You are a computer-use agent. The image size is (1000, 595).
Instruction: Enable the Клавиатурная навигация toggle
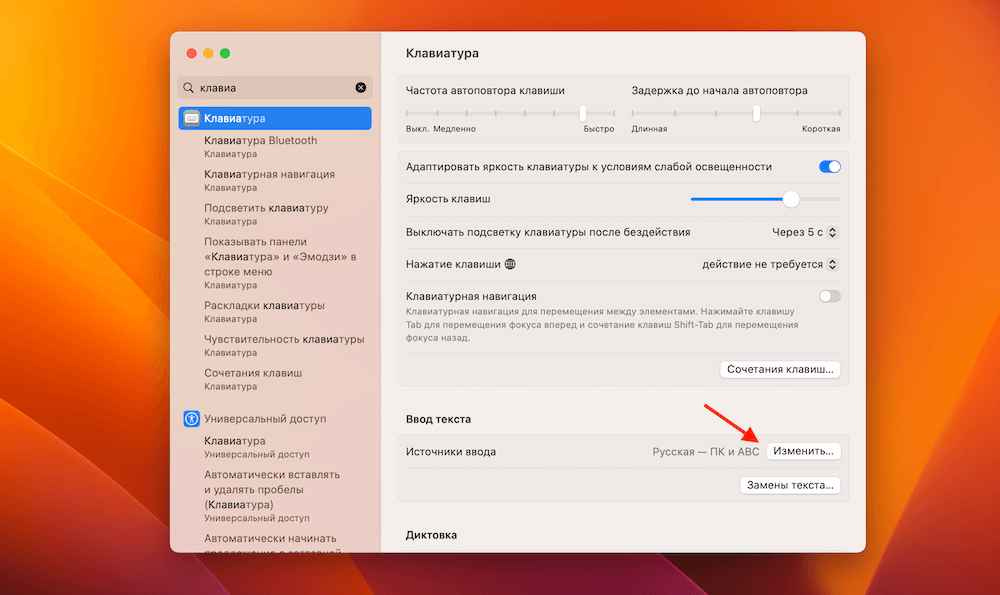[x=829, y=296]
